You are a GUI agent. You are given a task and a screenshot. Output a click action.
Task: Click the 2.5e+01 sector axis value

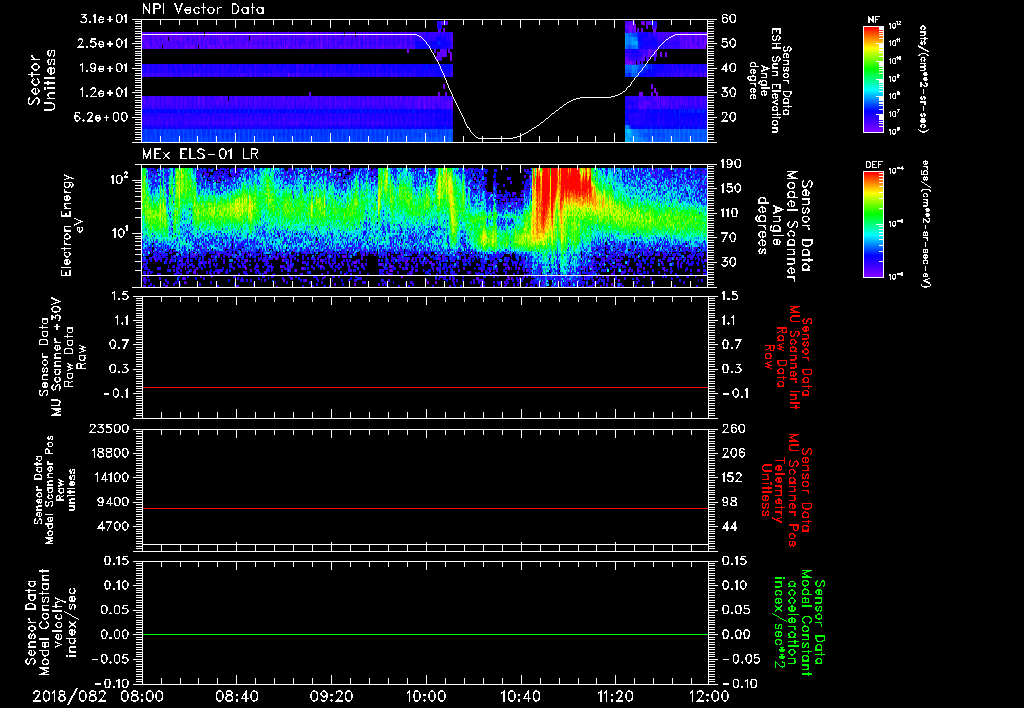click(101, 43)
